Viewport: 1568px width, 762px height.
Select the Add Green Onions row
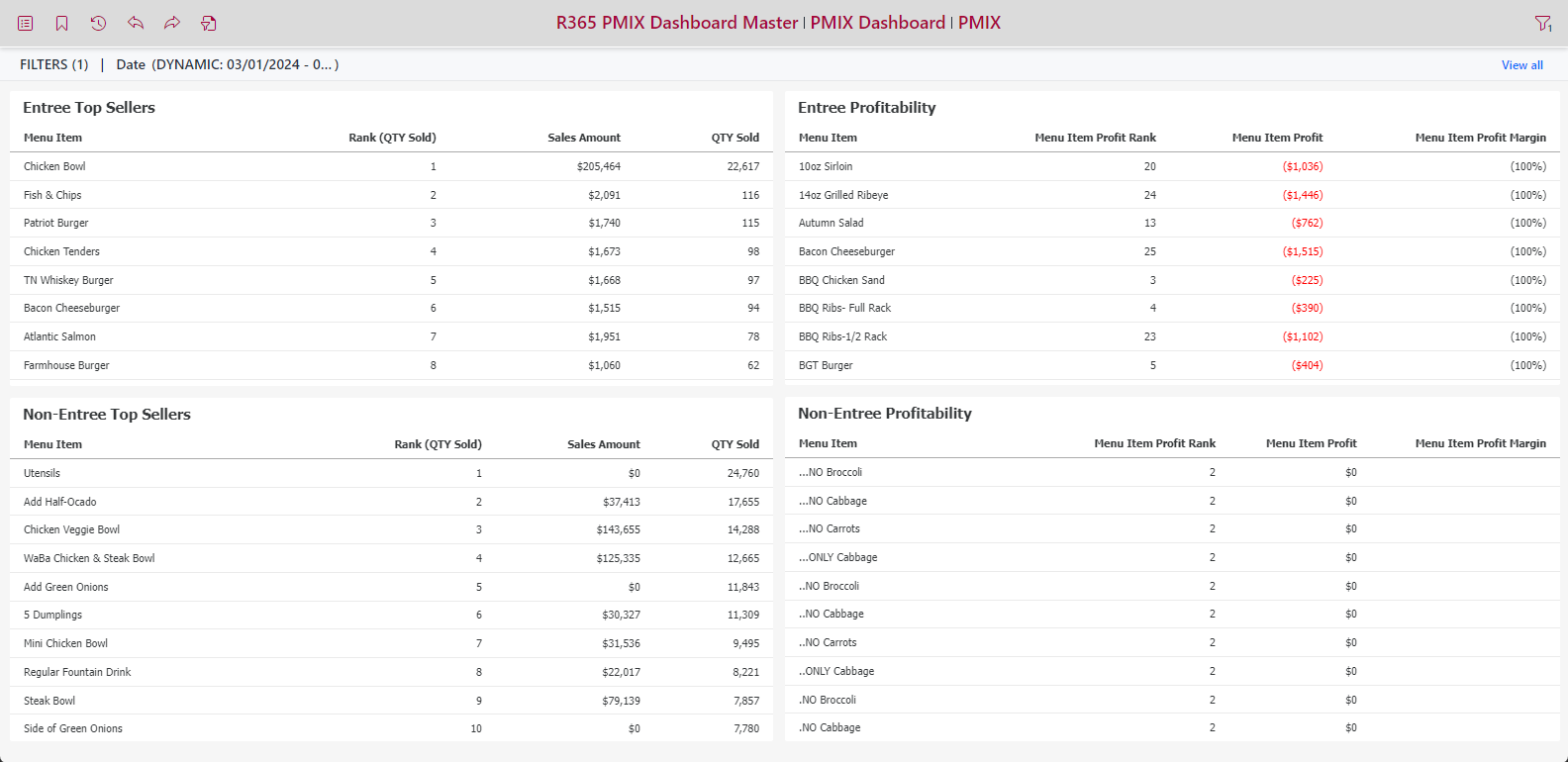(391, 587)
